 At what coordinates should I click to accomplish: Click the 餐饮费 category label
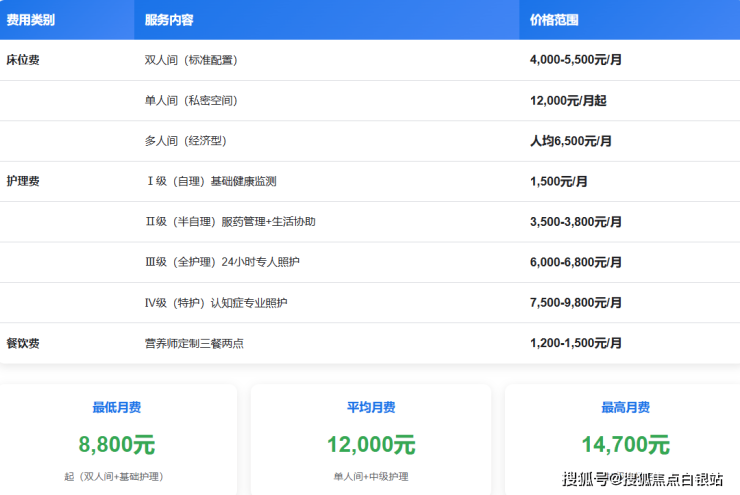point(23,343)
